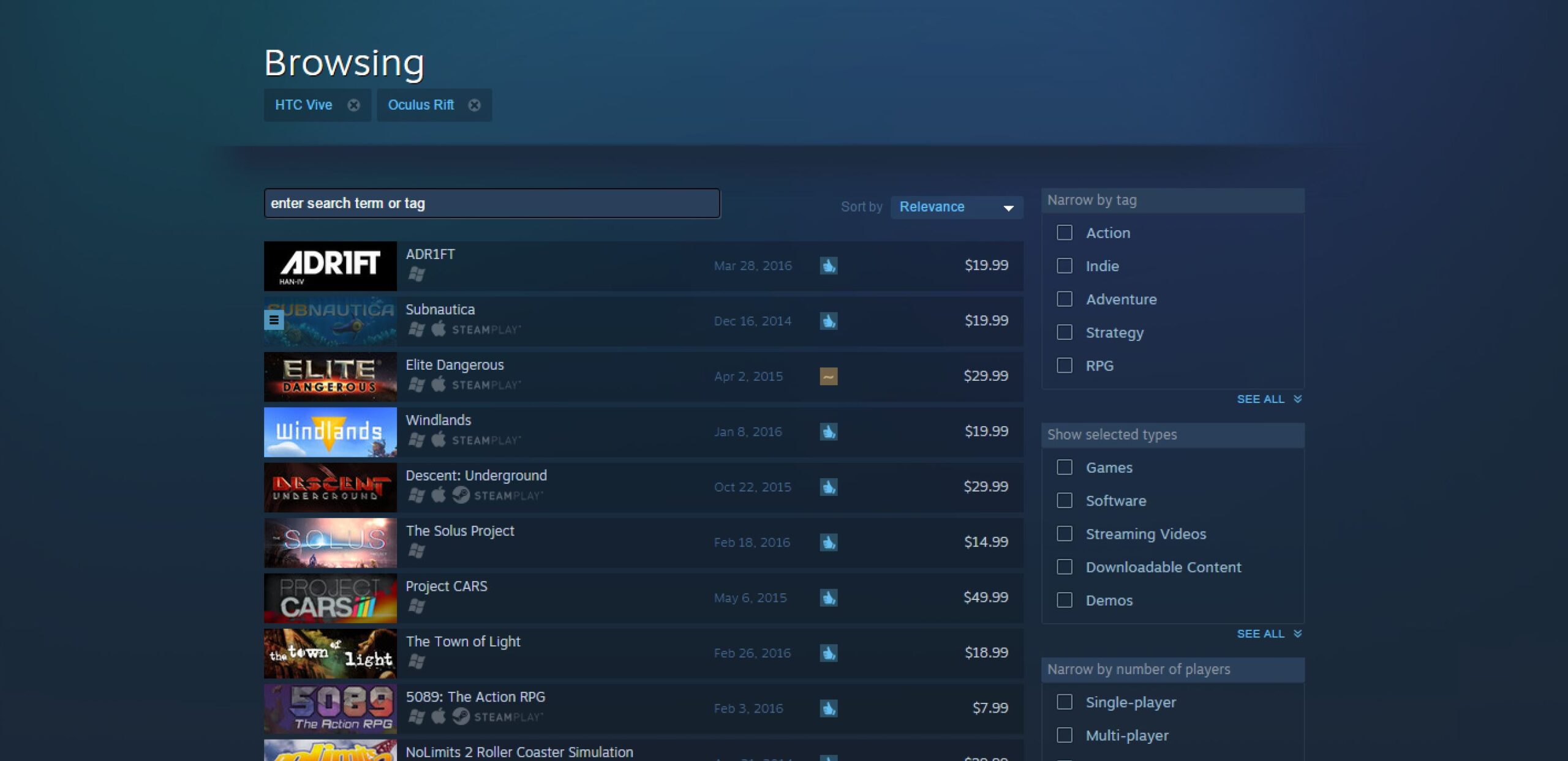Image resolution: width=1568 pixels, height=761 pixels.
Task: Click the Windows icon under The Solus Project
Action: point(417,550)
